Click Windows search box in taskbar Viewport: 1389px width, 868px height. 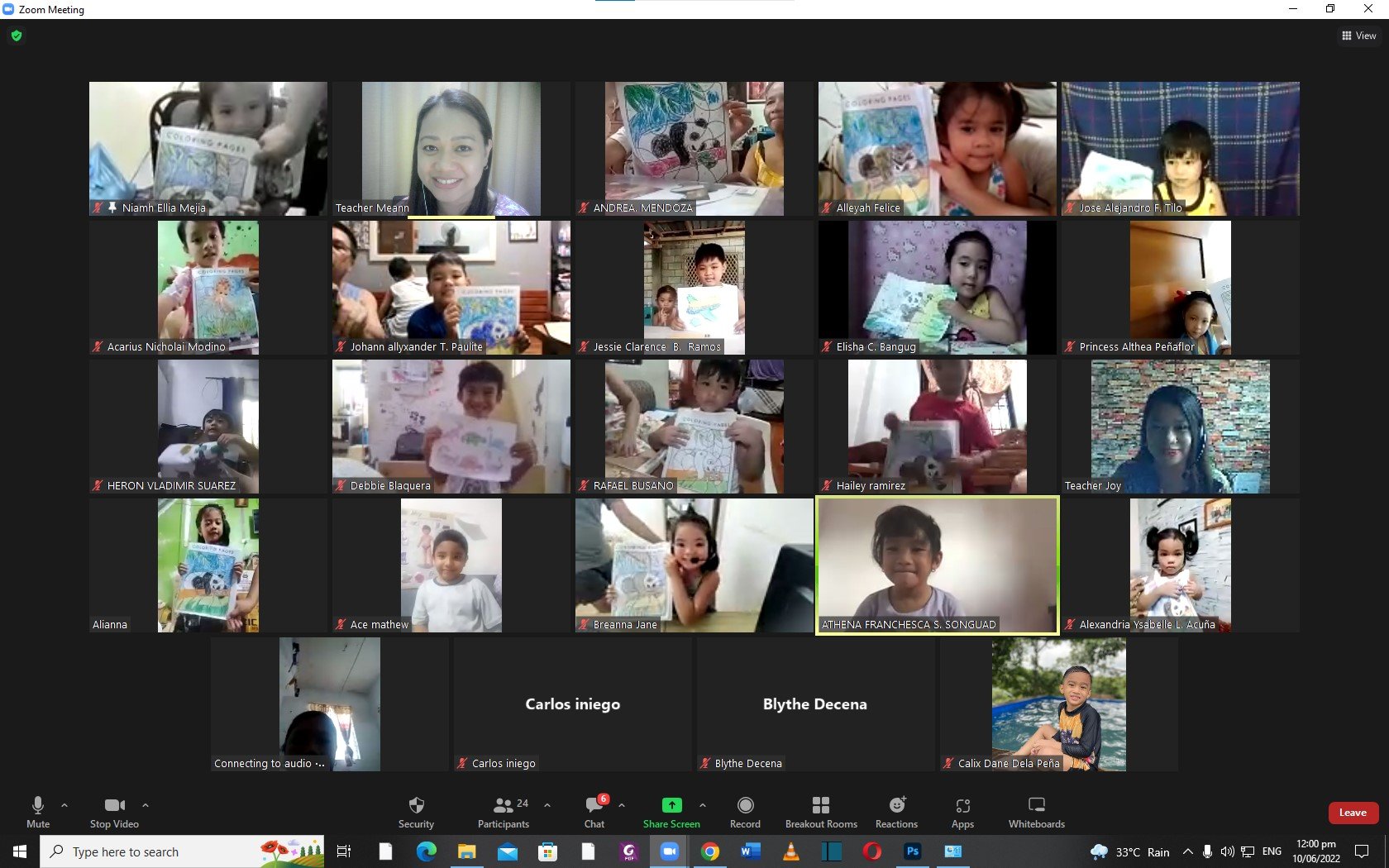[x=182, y=851]
